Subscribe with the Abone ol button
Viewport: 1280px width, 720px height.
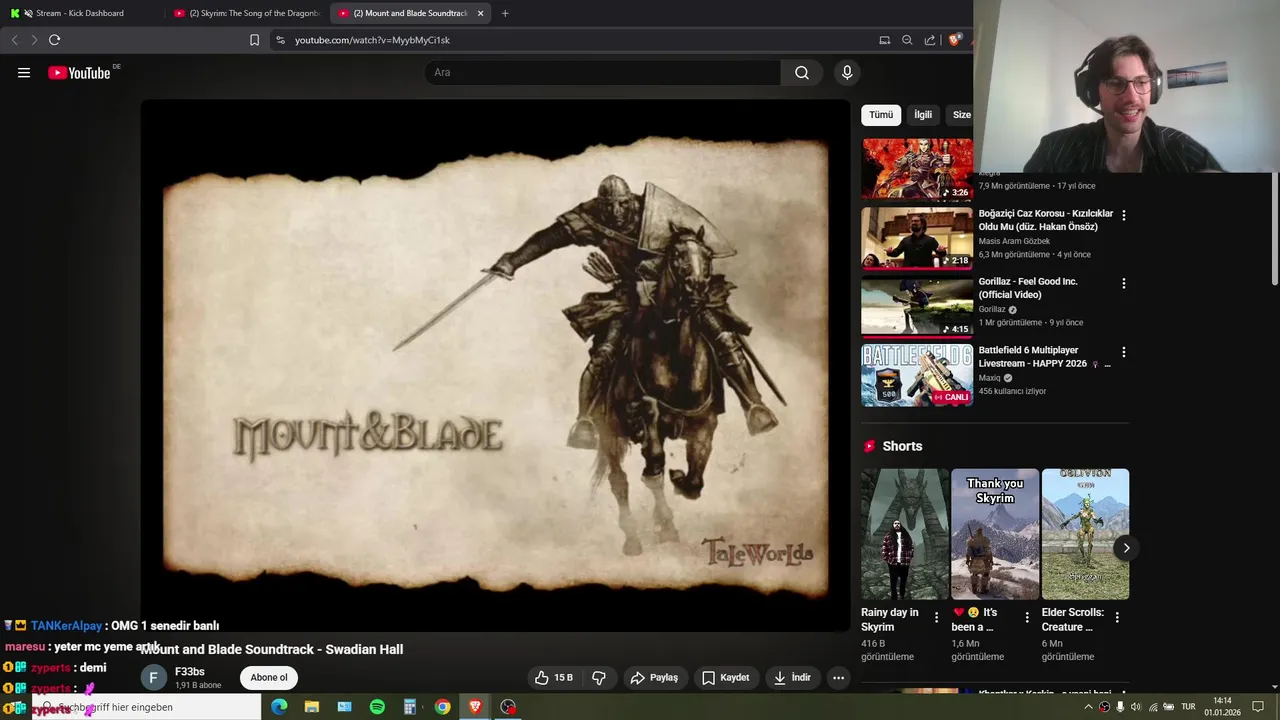[x=269, y=678]
